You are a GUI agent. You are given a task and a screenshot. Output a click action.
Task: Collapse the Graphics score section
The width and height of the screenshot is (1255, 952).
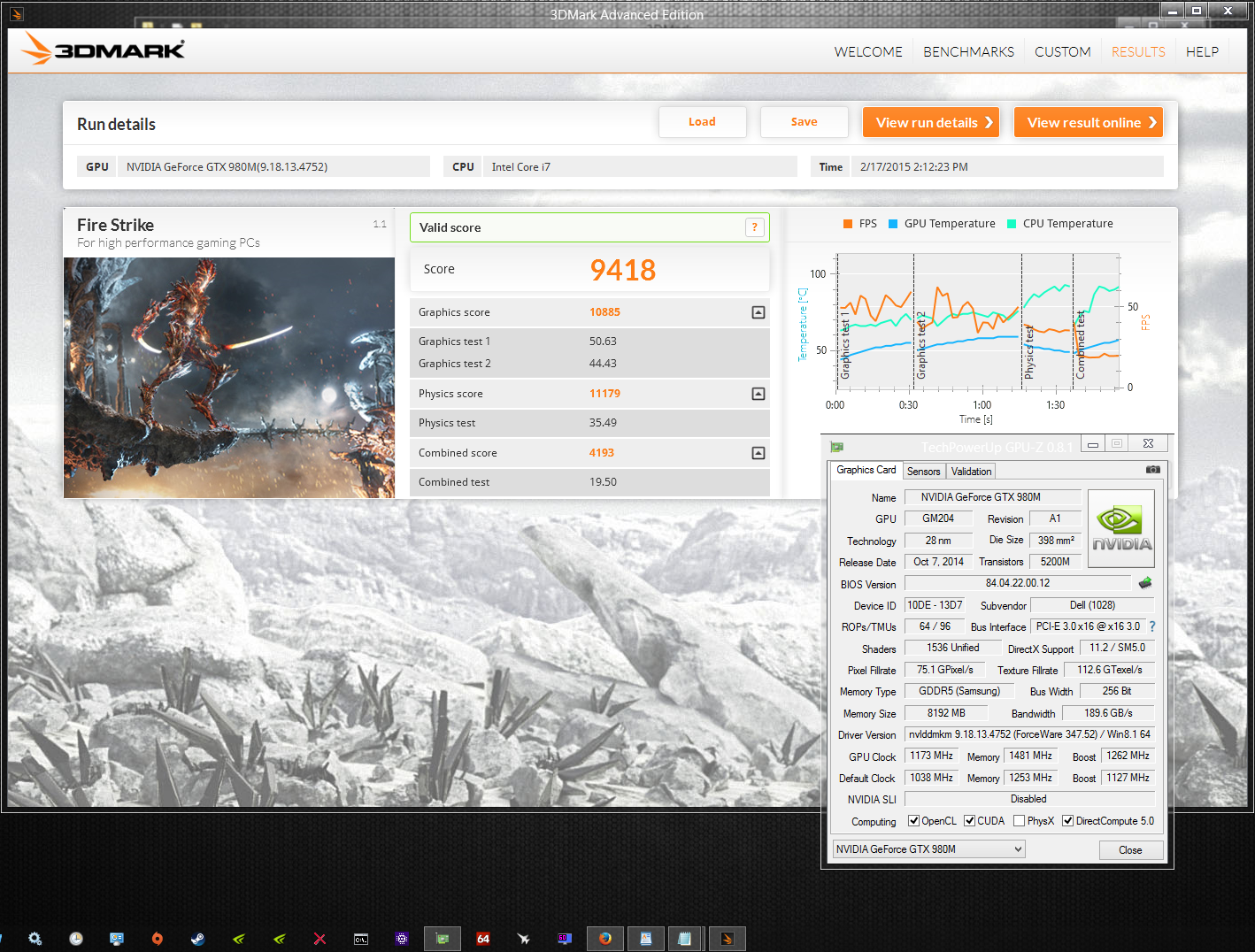point(758,312)
